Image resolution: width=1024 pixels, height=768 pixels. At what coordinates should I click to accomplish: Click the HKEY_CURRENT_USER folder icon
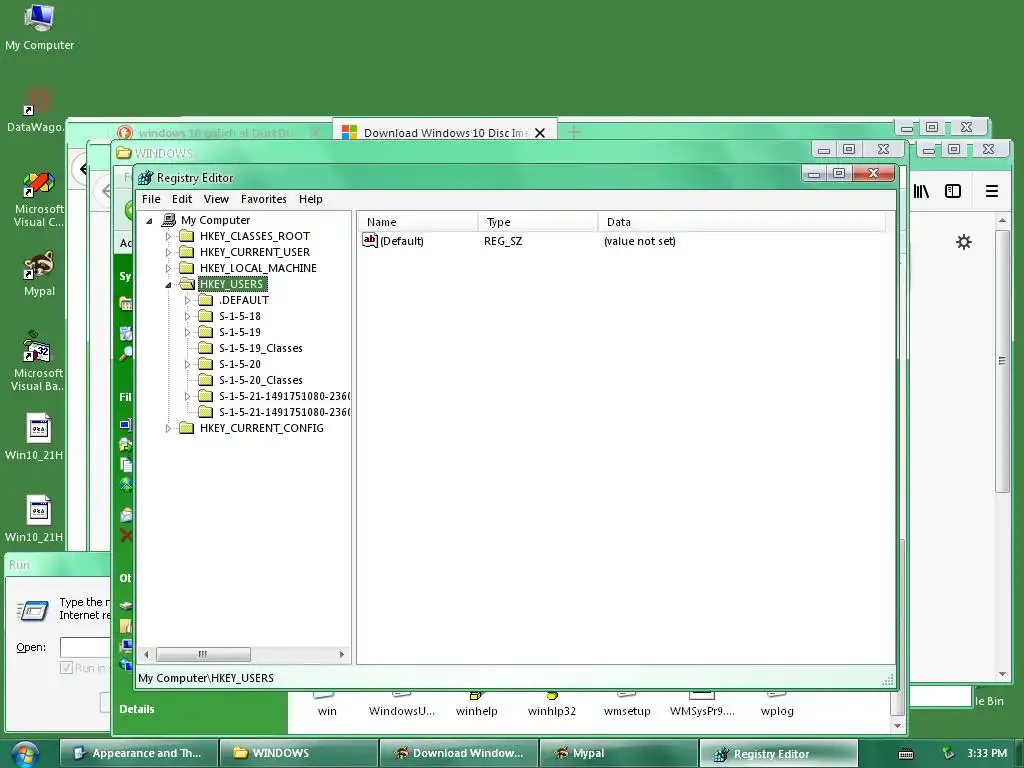click(187, 251)
